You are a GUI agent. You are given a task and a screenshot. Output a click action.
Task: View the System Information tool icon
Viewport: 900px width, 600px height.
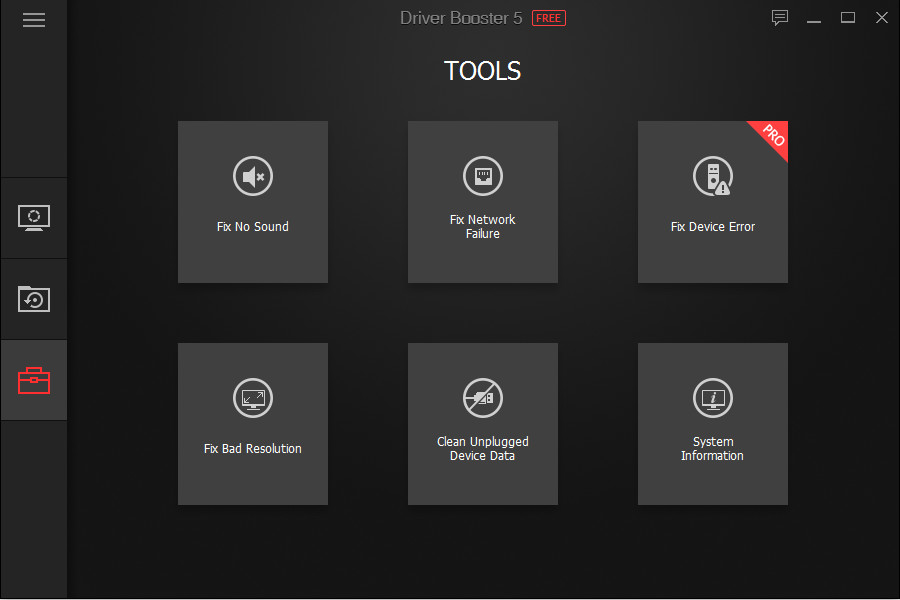(x=712, y=397)
